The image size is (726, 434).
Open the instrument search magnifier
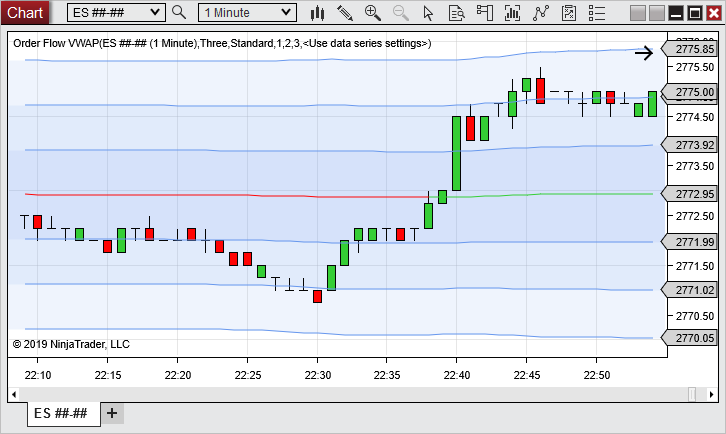click(x=179, y=13)
